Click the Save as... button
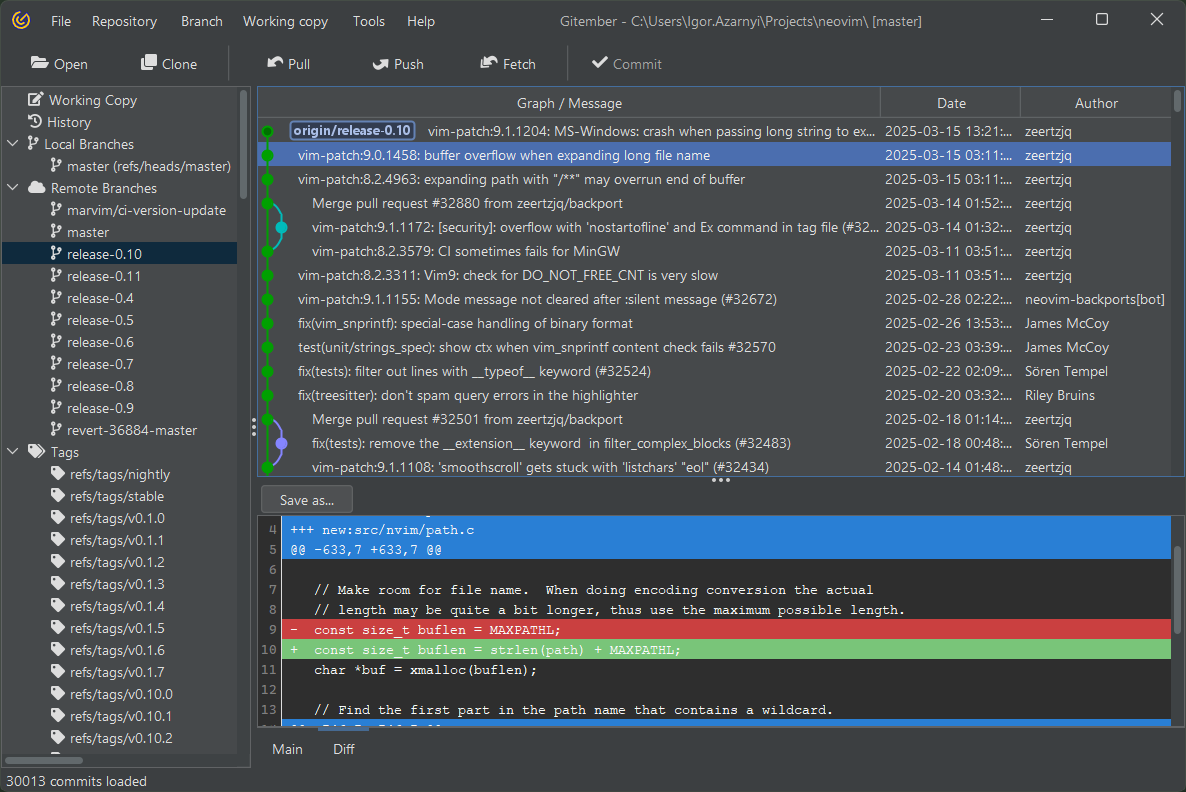The height and width of the screenshot is (792, 1186). (x=307, y=500)
